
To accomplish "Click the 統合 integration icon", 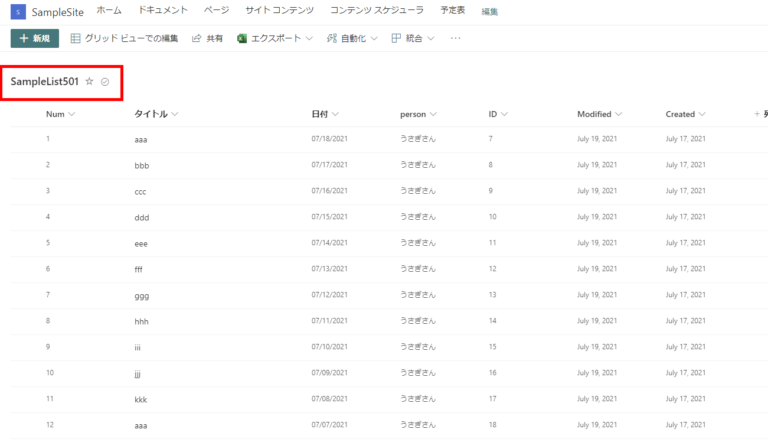I will [396, 38].
